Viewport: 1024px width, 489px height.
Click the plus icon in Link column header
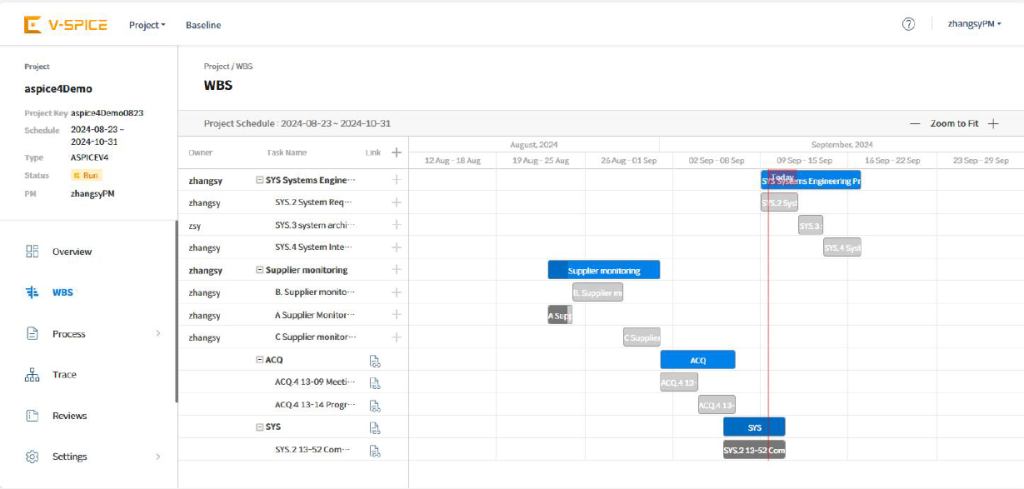tap(397, 153)
